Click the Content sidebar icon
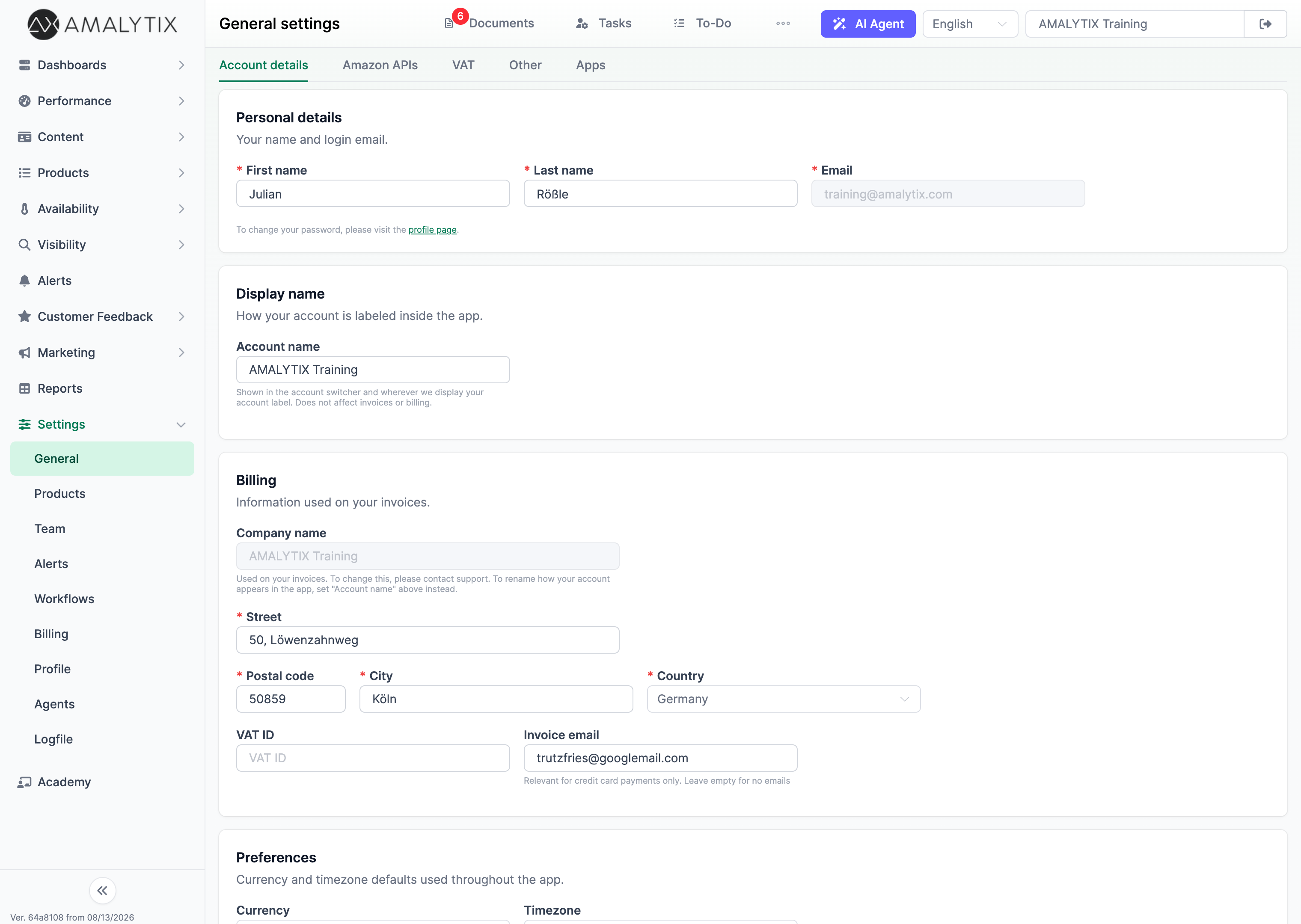This screenshot has width=1301, height=924. (x=24, y=136)
